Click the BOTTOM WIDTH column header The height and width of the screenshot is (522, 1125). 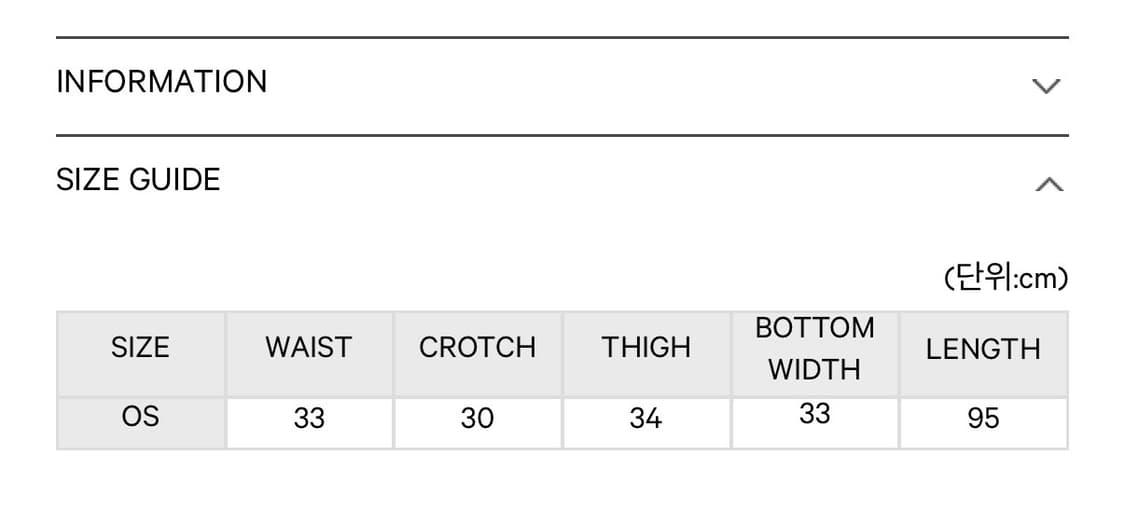[814, 349]
